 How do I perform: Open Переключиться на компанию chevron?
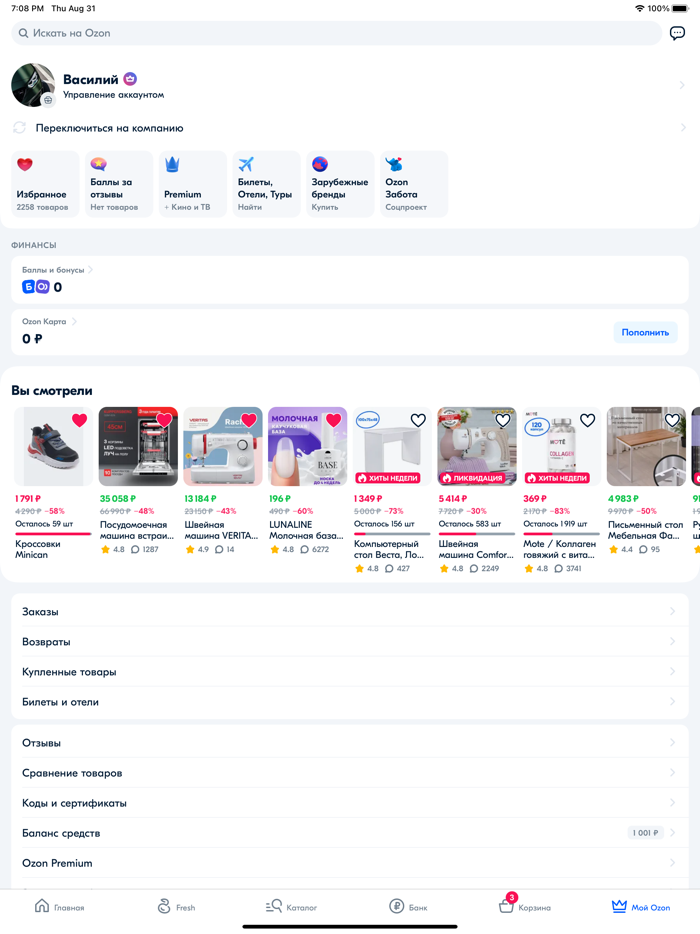tap(683, 127)
